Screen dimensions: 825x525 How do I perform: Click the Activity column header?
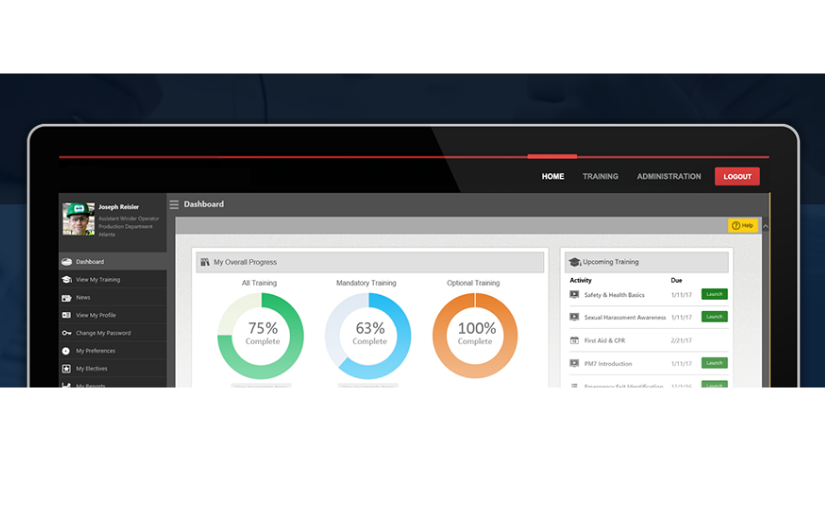click(x=580, y=280)
